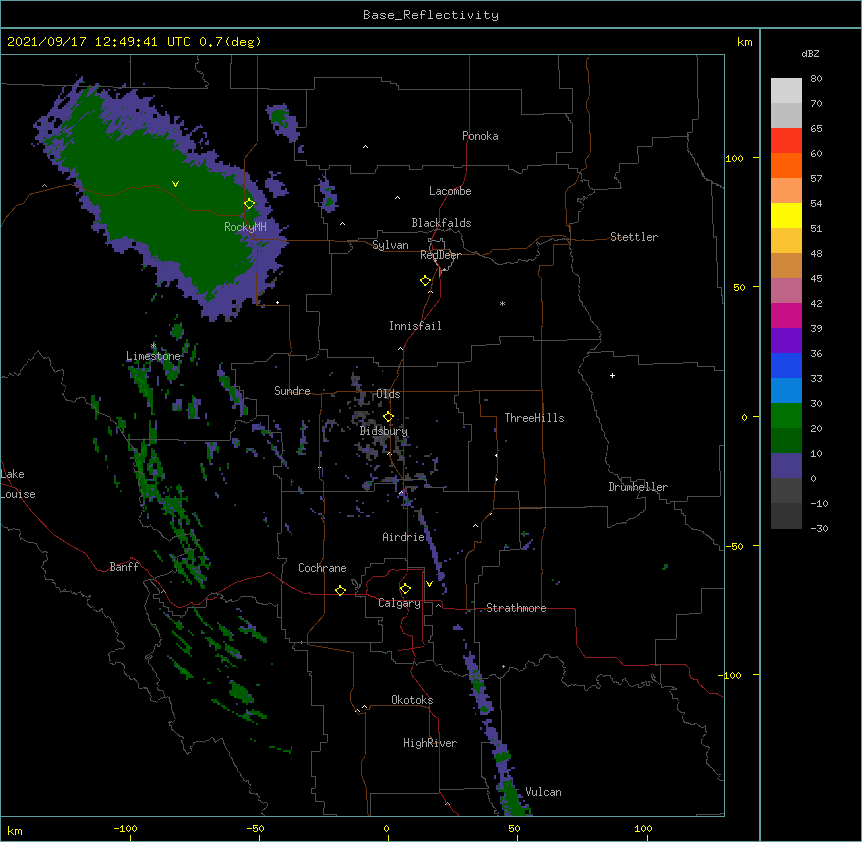
Task: Click the orange 60-57 dBZ swatch
Action: [x=786, y=165]
